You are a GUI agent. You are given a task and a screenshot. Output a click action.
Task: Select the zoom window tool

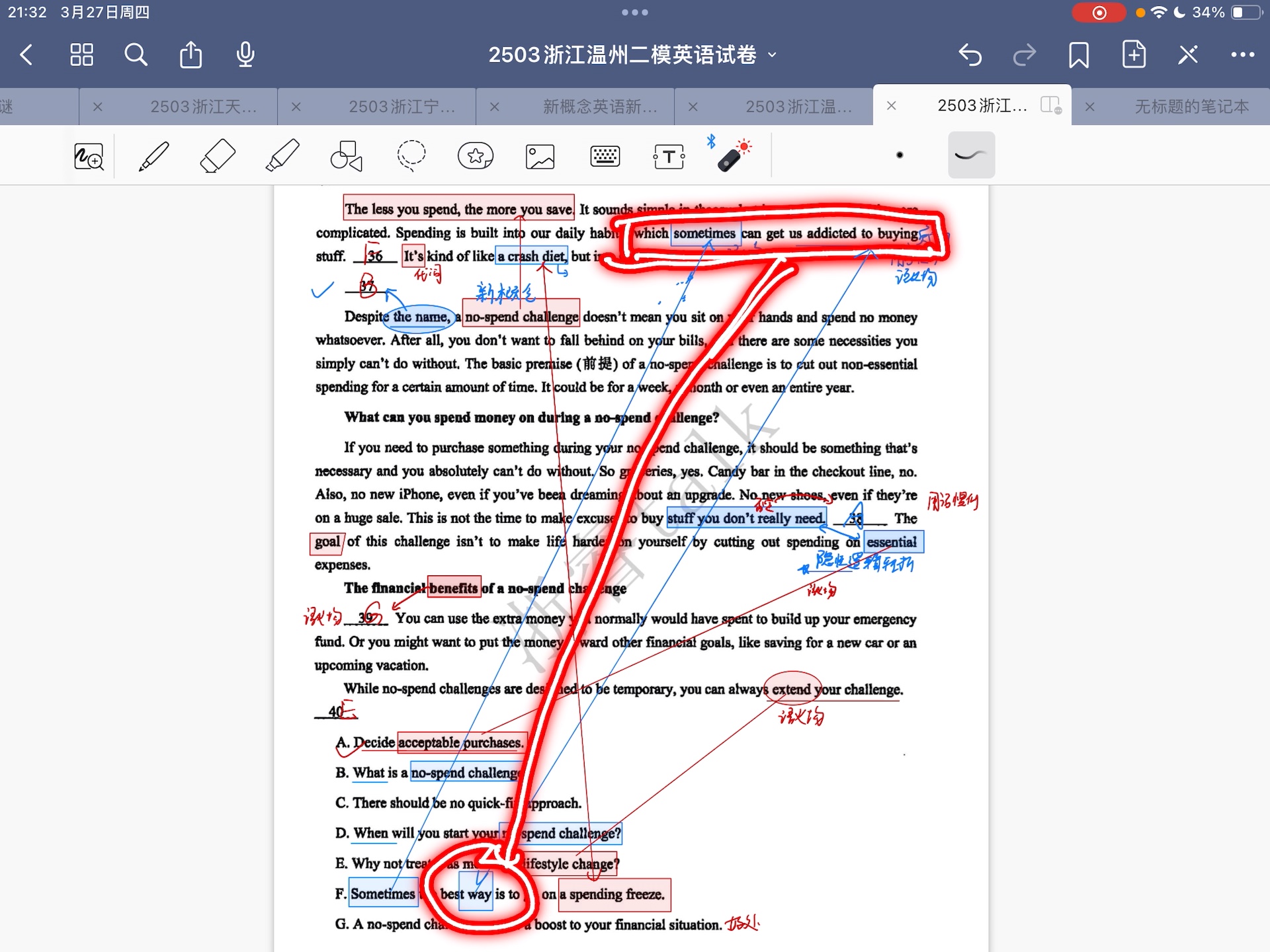89,157
